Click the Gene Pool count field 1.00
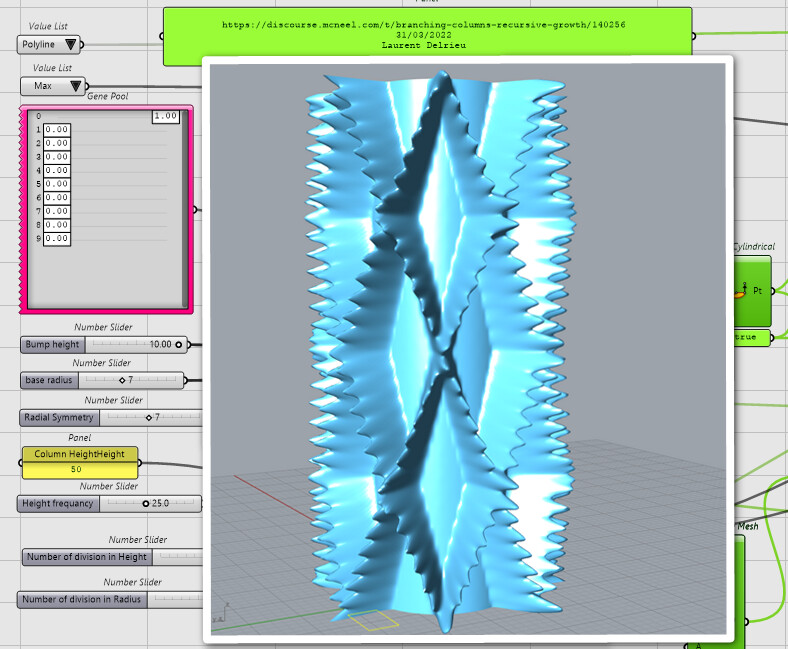The image size is (788, 649). pos(165,116)
